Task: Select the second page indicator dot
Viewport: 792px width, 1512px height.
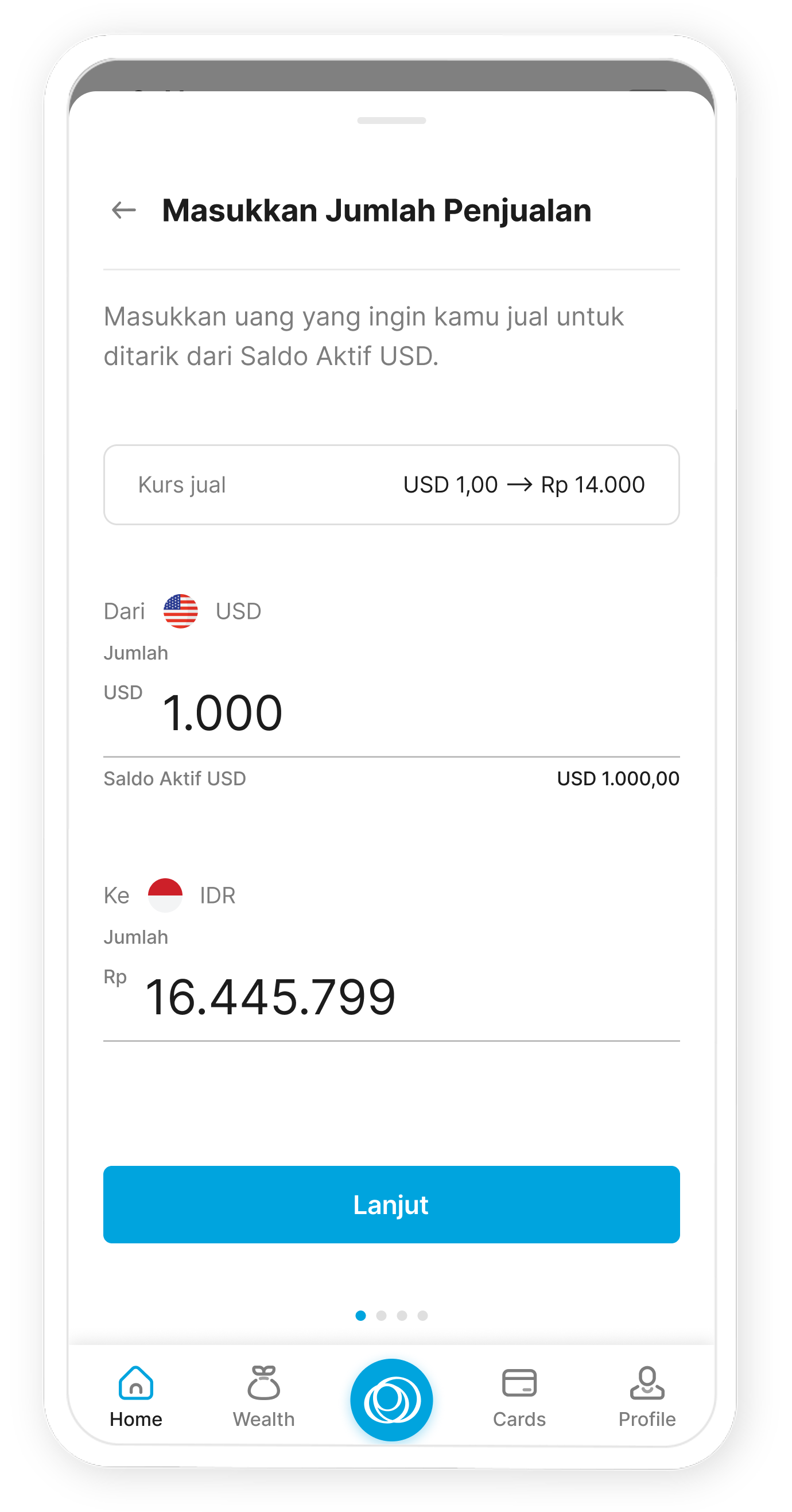Action: 381,1315
